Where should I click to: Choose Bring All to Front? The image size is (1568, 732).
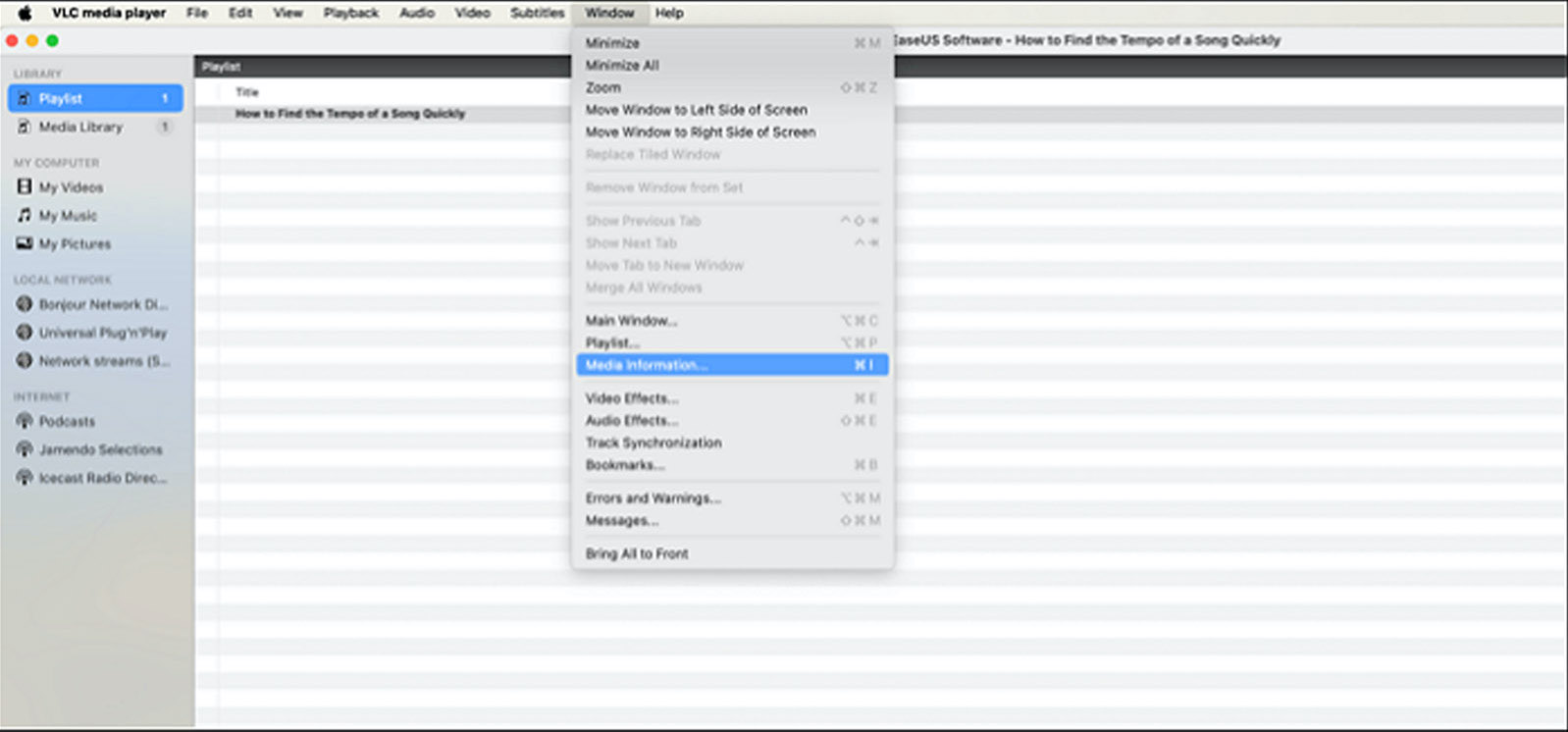click(x=732, y=553)
